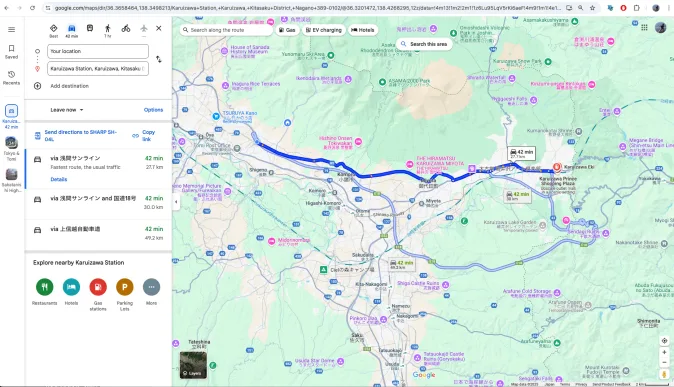Select the route via 上信越自動車道
Viewport: 674px width, 387px height.
click(98, 233)
